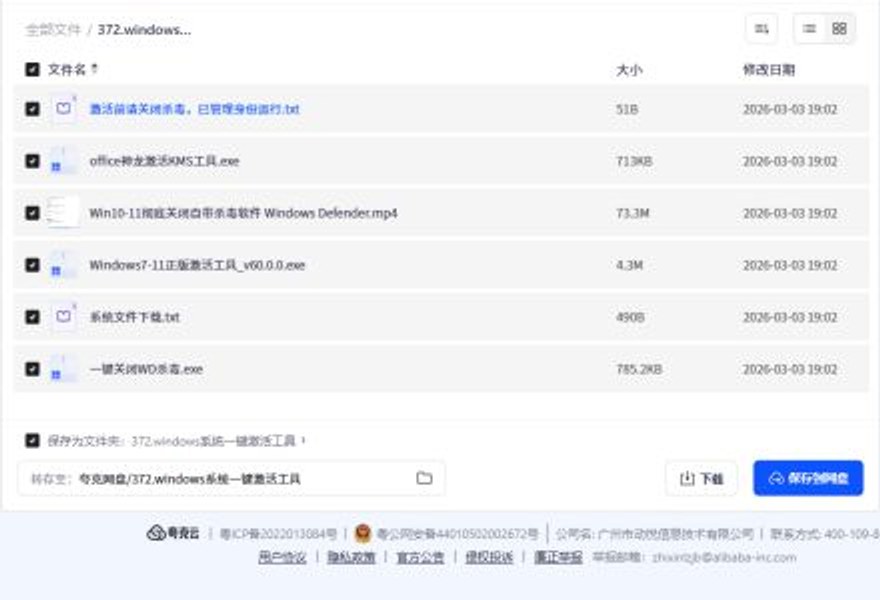Open 系统文件下载.txt file name

(135, 317)
